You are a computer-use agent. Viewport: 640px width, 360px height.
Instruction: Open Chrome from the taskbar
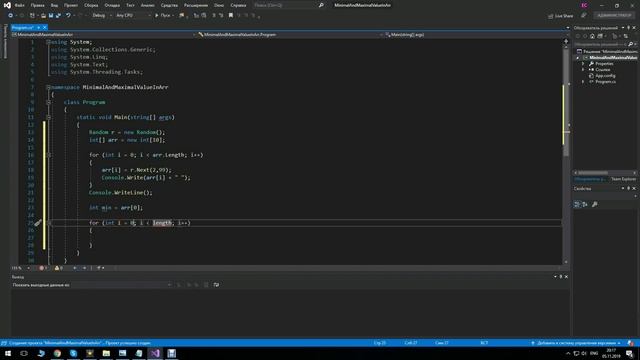57,353
